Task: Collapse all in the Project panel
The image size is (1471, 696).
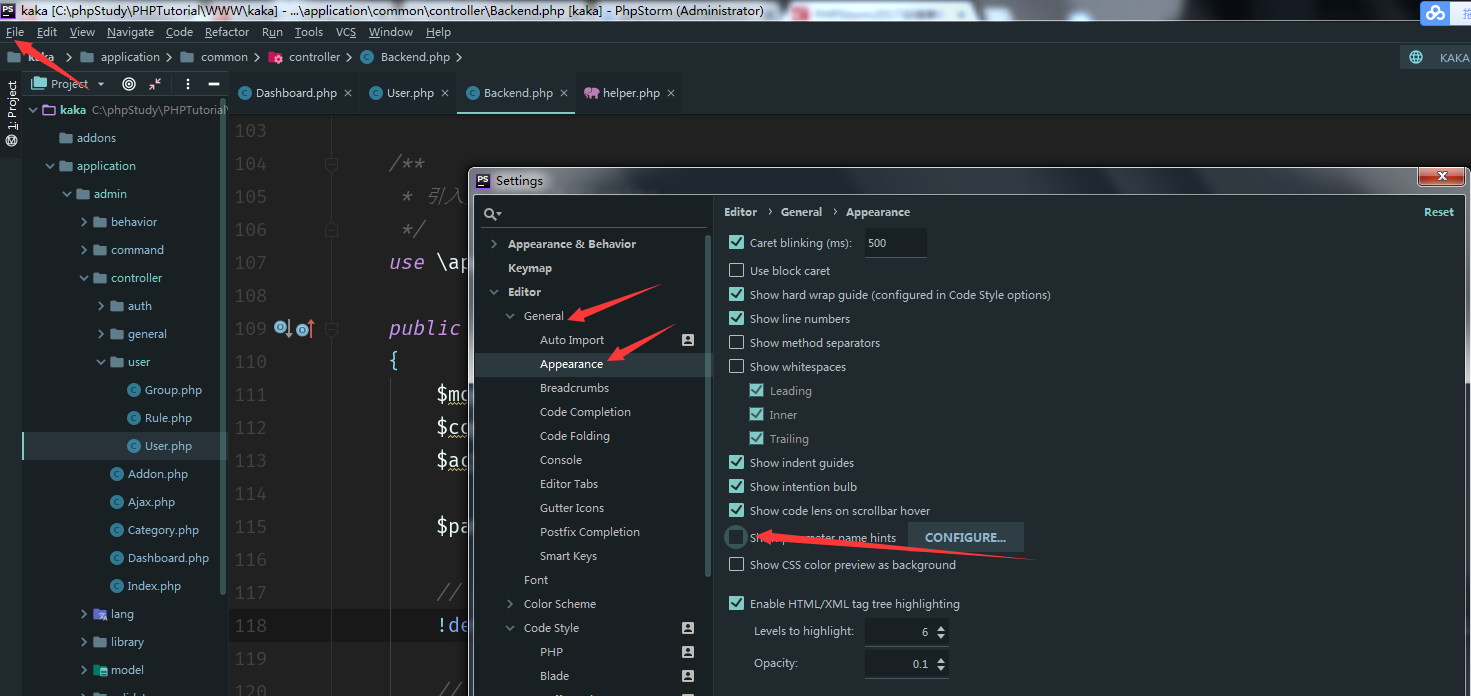Action: point(155,84)
